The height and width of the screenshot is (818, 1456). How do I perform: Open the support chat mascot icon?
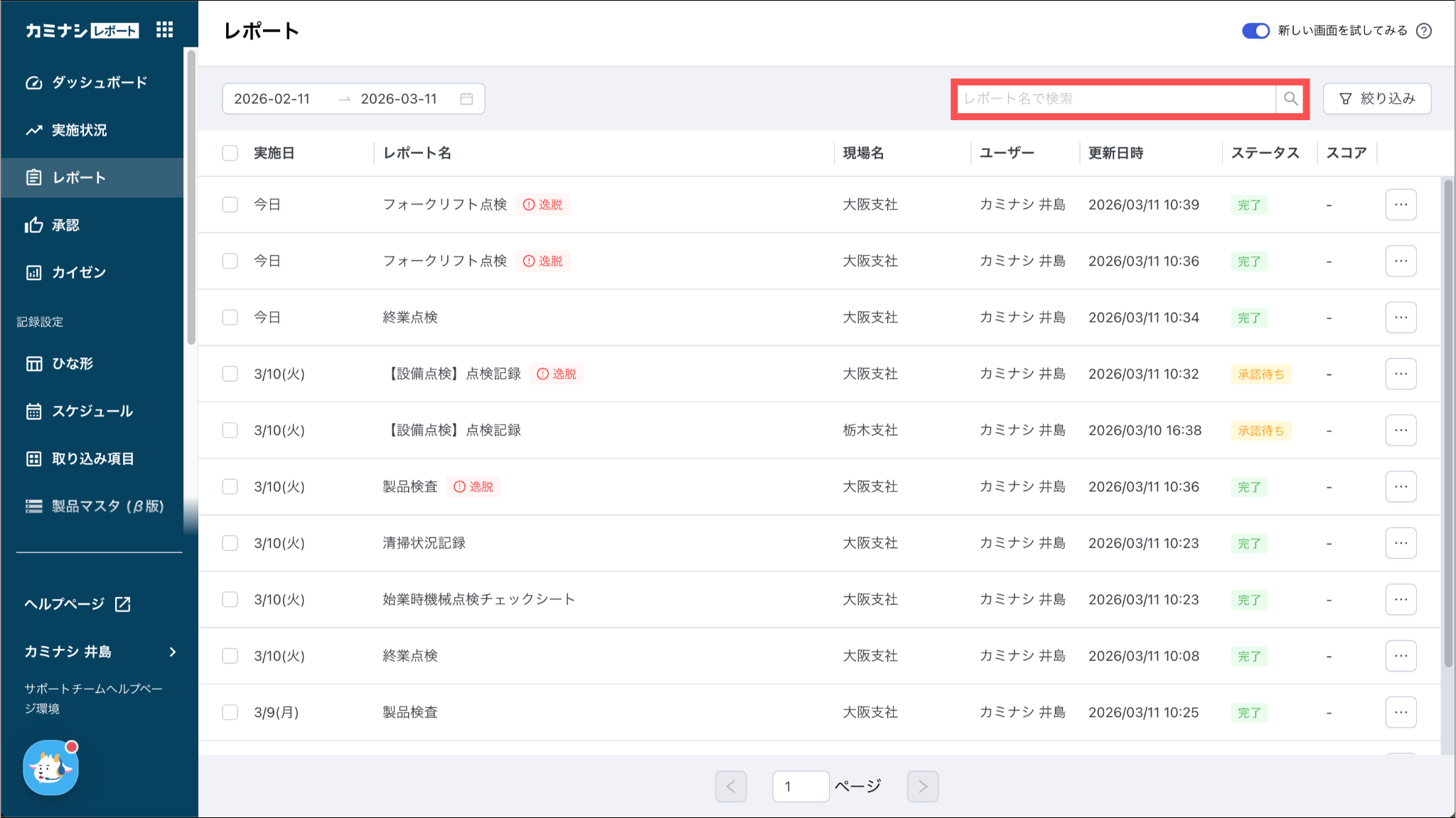[x=50, y=768]
